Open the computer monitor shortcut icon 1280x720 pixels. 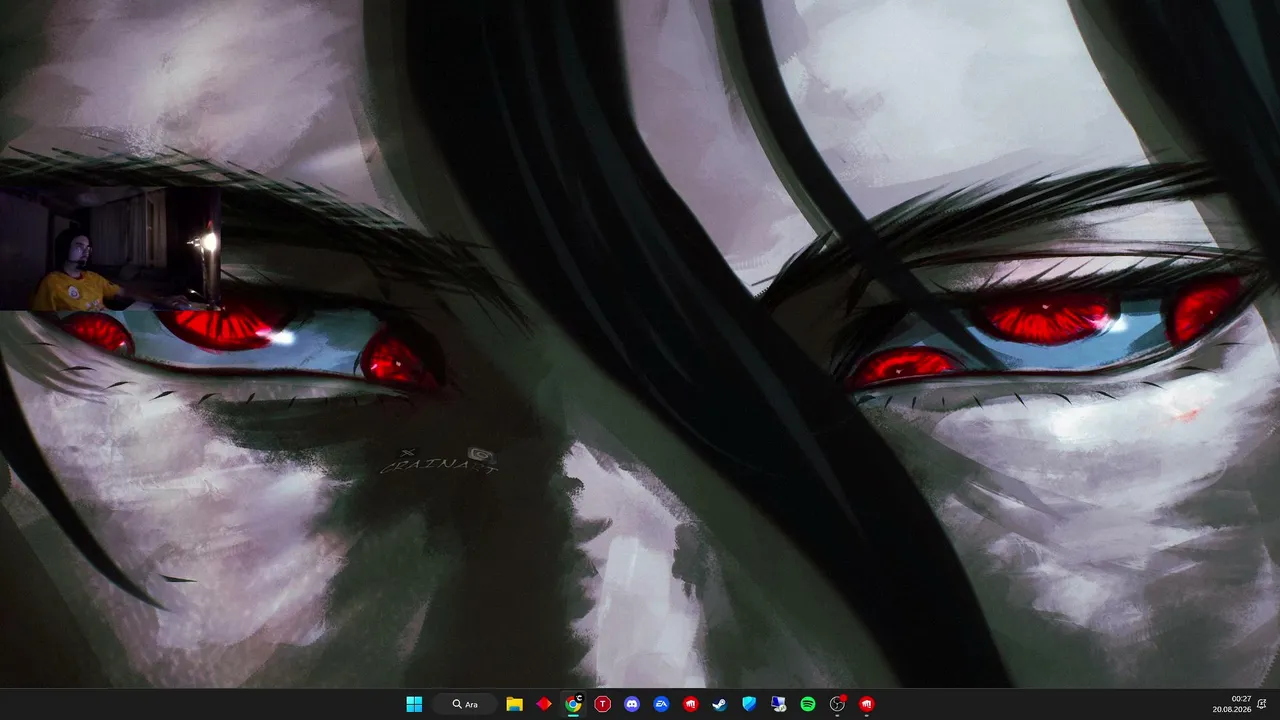778,704
